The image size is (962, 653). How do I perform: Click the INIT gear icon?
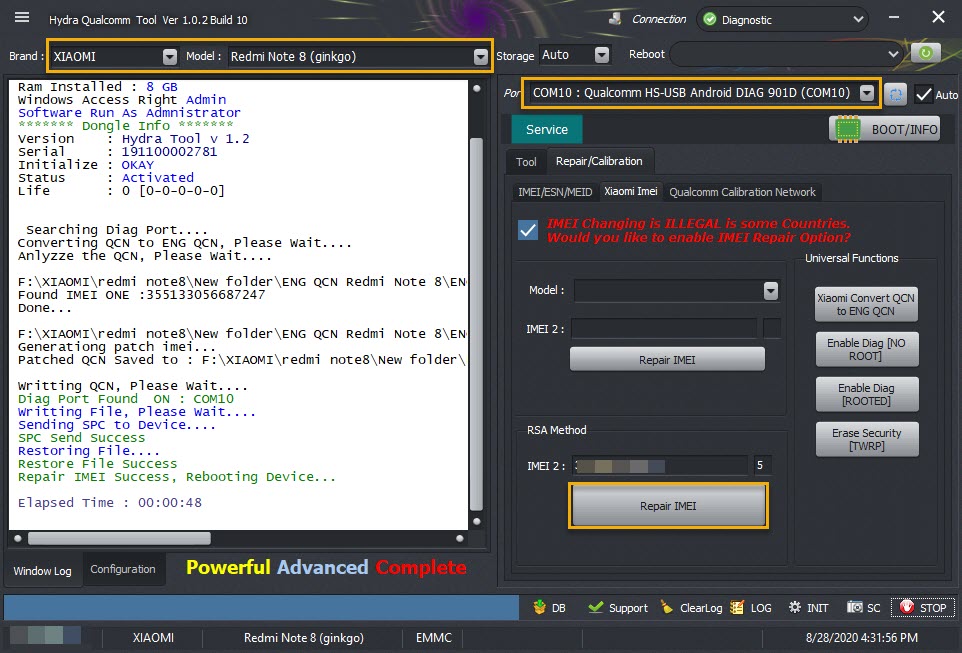tap(795, 607)
